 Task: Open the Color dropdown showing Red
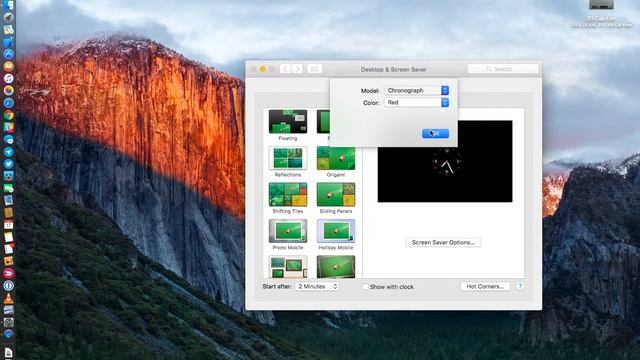(417, 102)
